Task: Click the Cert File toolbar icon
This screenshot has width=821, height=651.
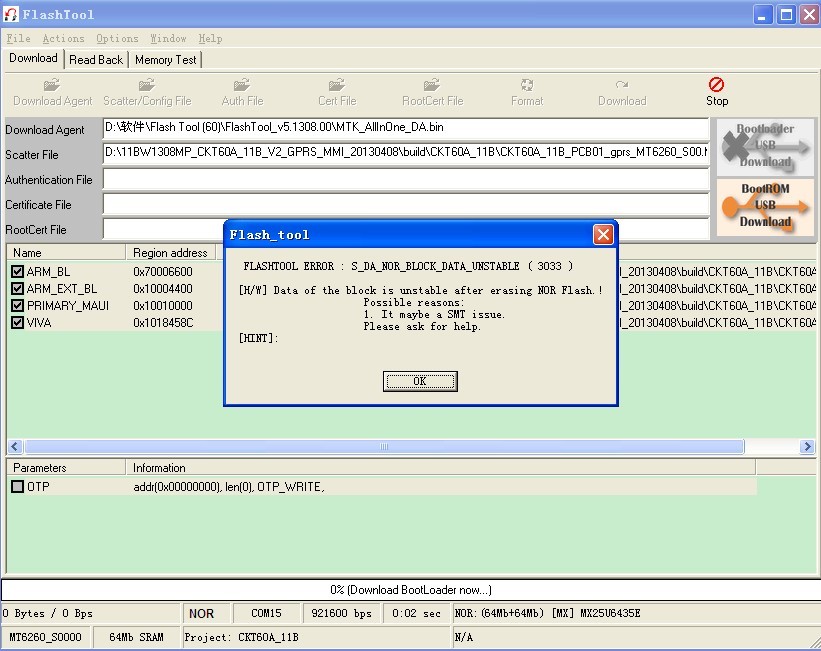Action: click(x=337, y=85)
